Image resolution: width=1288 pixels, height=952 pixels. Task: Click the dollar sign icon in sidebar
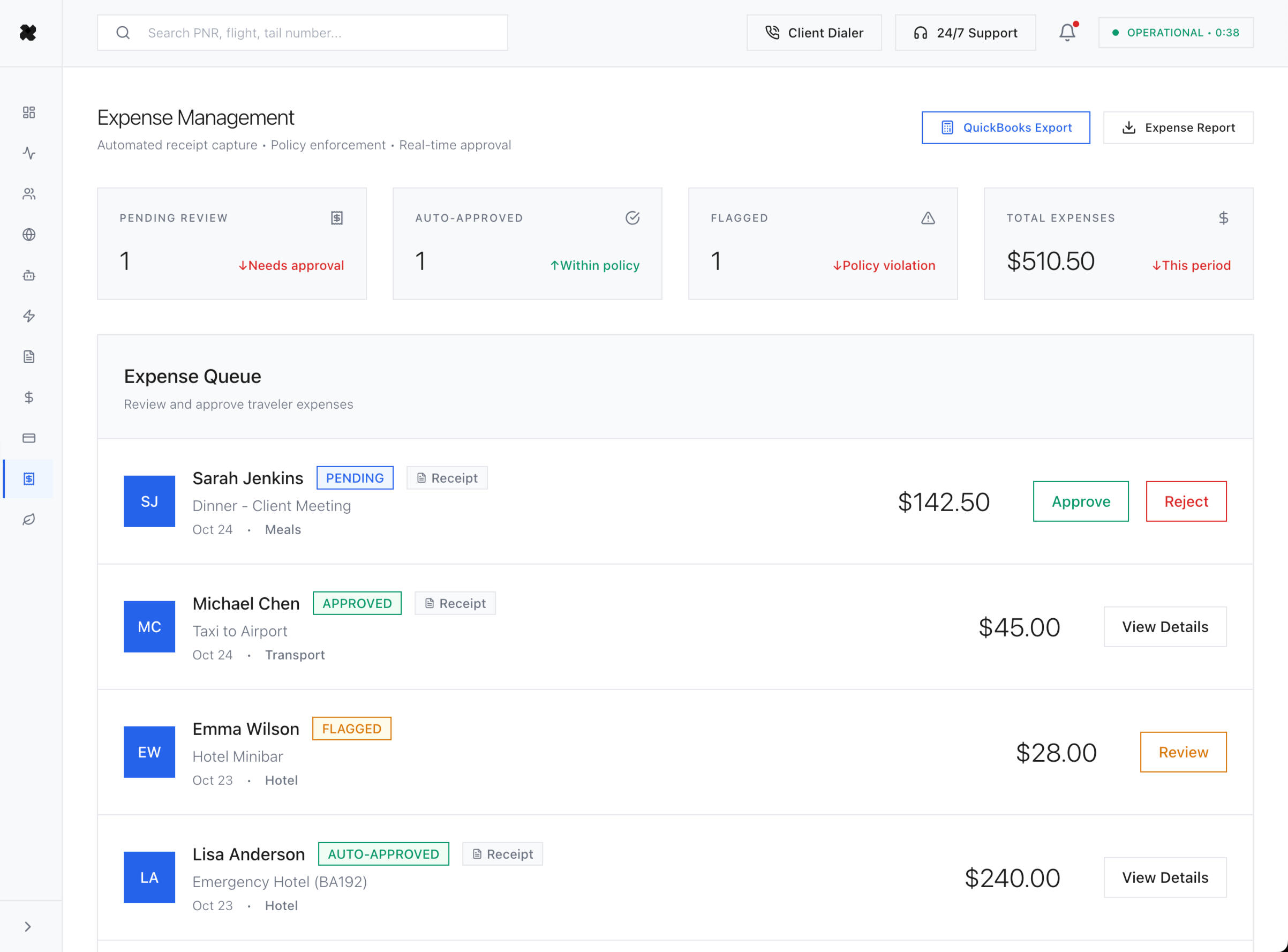coord(29,398)
